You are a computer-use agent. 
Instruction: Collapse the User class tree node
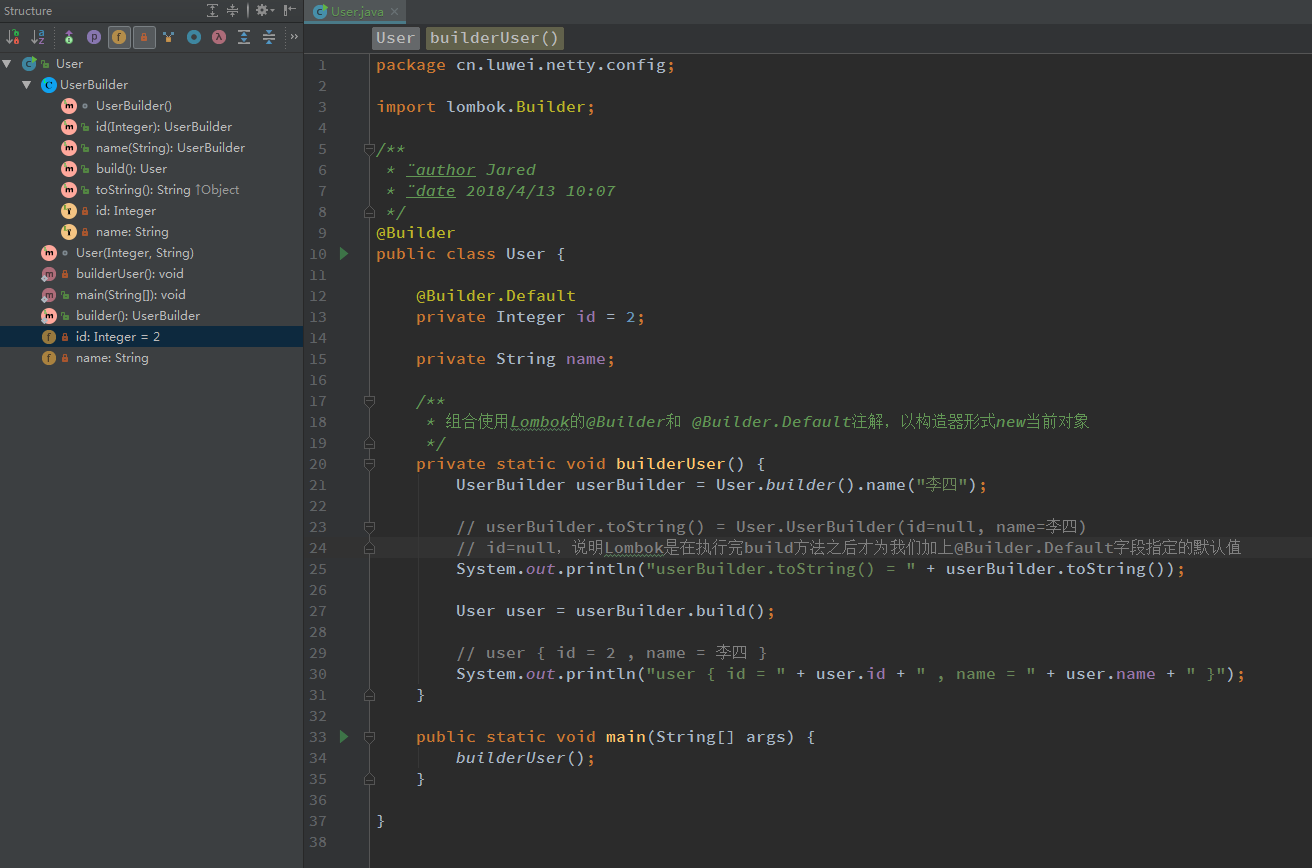coord(8,63)
